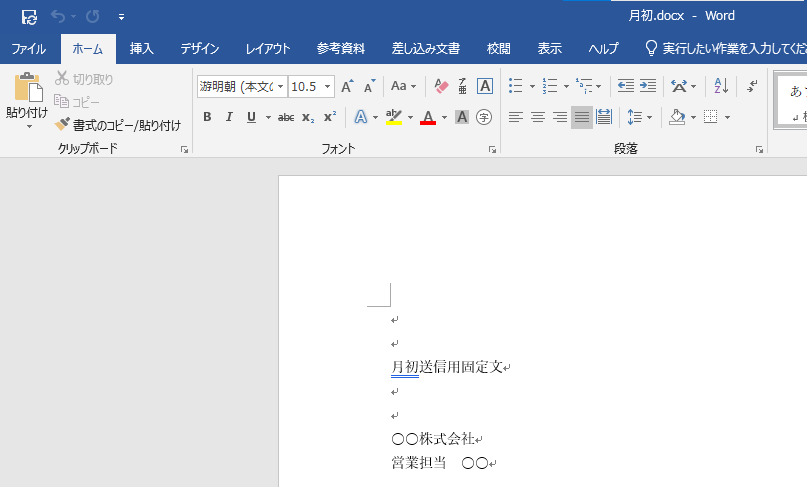Toggle Underline formatting
Viewport: 807px width, 487px height.
[251, 117]
